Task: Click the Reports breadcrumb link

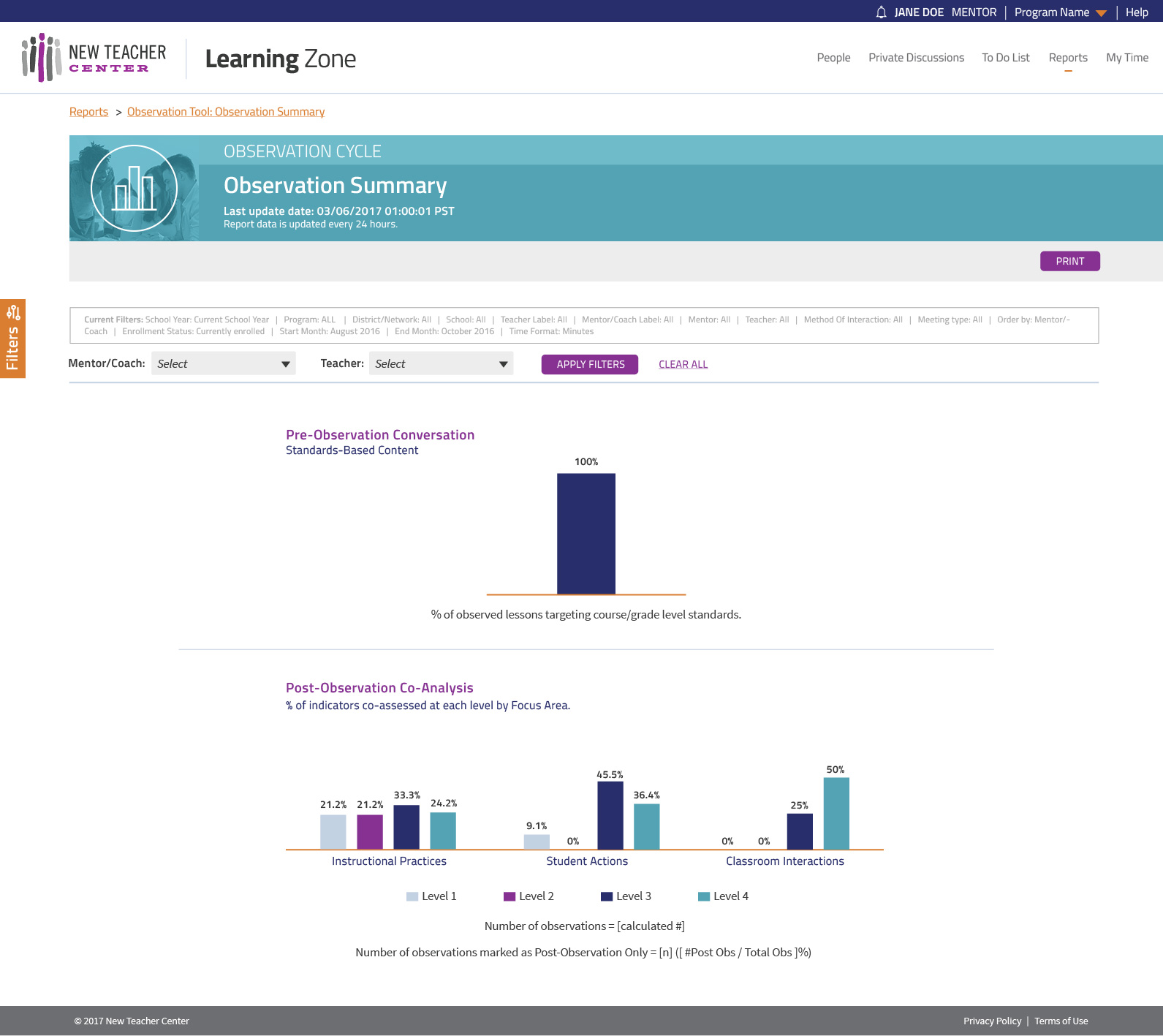Action: pyautogui.click(x=88, y=112)
